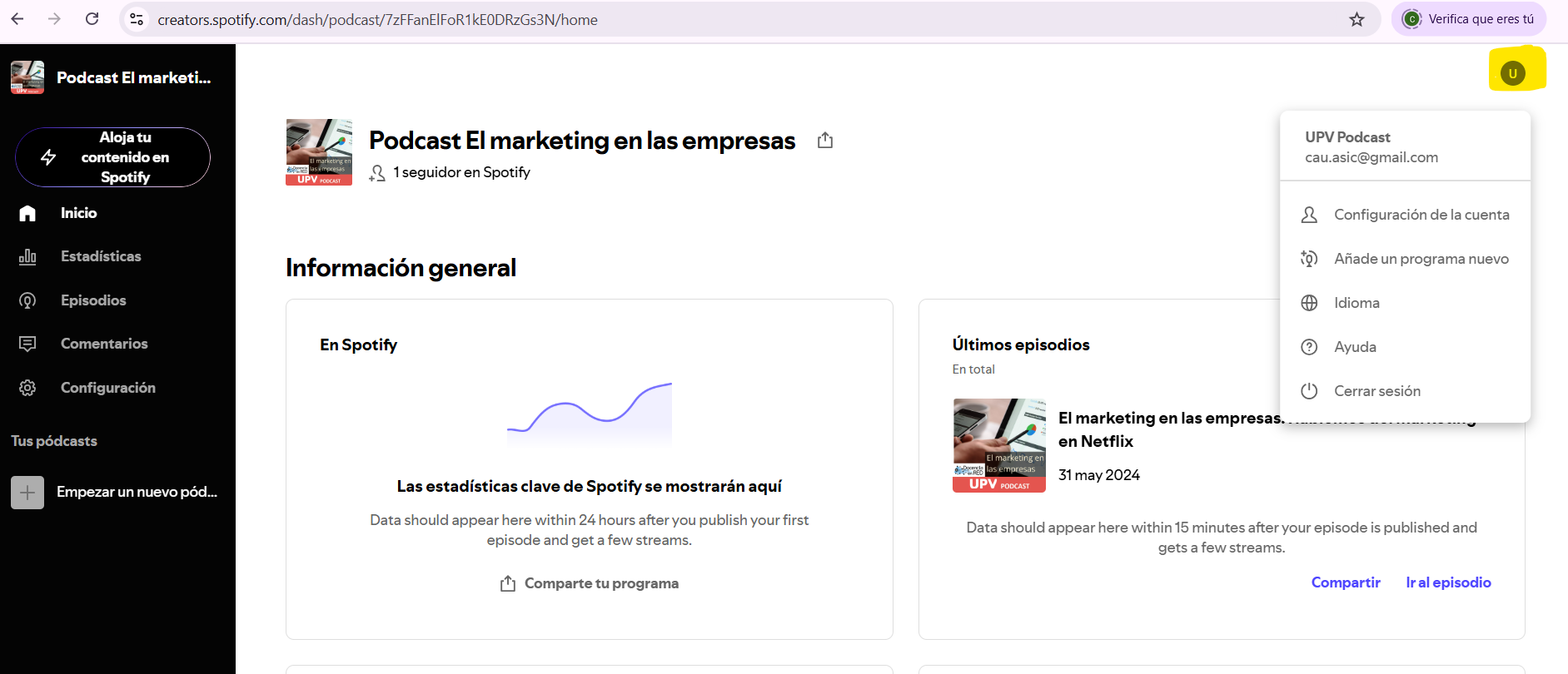This screenshot has width=1568, height=674.
Task: Choose Añade un programa nuevo
Action: coord(1421,259)
